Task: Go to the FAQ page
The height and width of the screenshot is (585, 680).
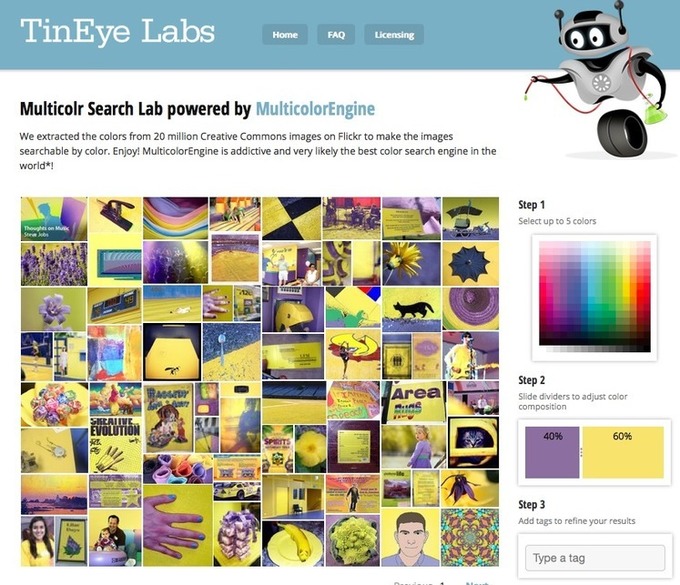Action: pos(336,35)
